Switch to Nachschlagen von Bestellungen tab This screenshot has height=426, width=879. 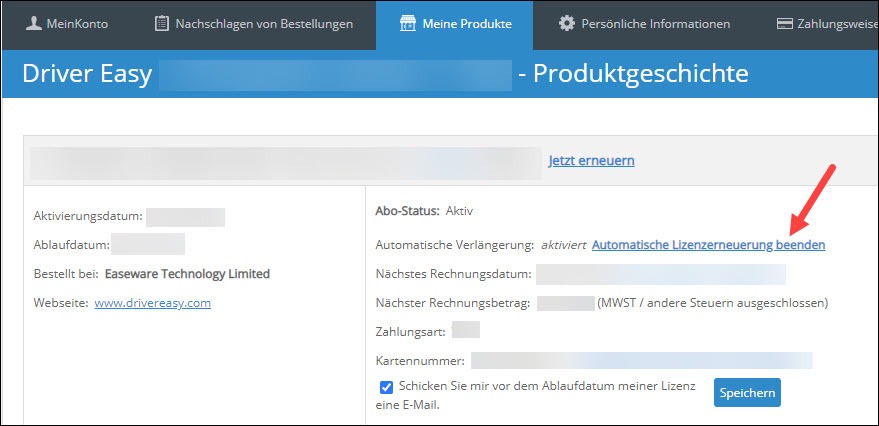(x=254, y=24)
